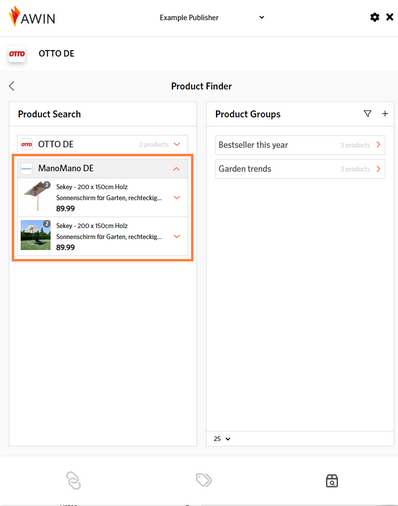This screenshot has width=398, height=506.
Task: Click the garden umbrella photo thumbnail
Action: (x=36, y=235)
